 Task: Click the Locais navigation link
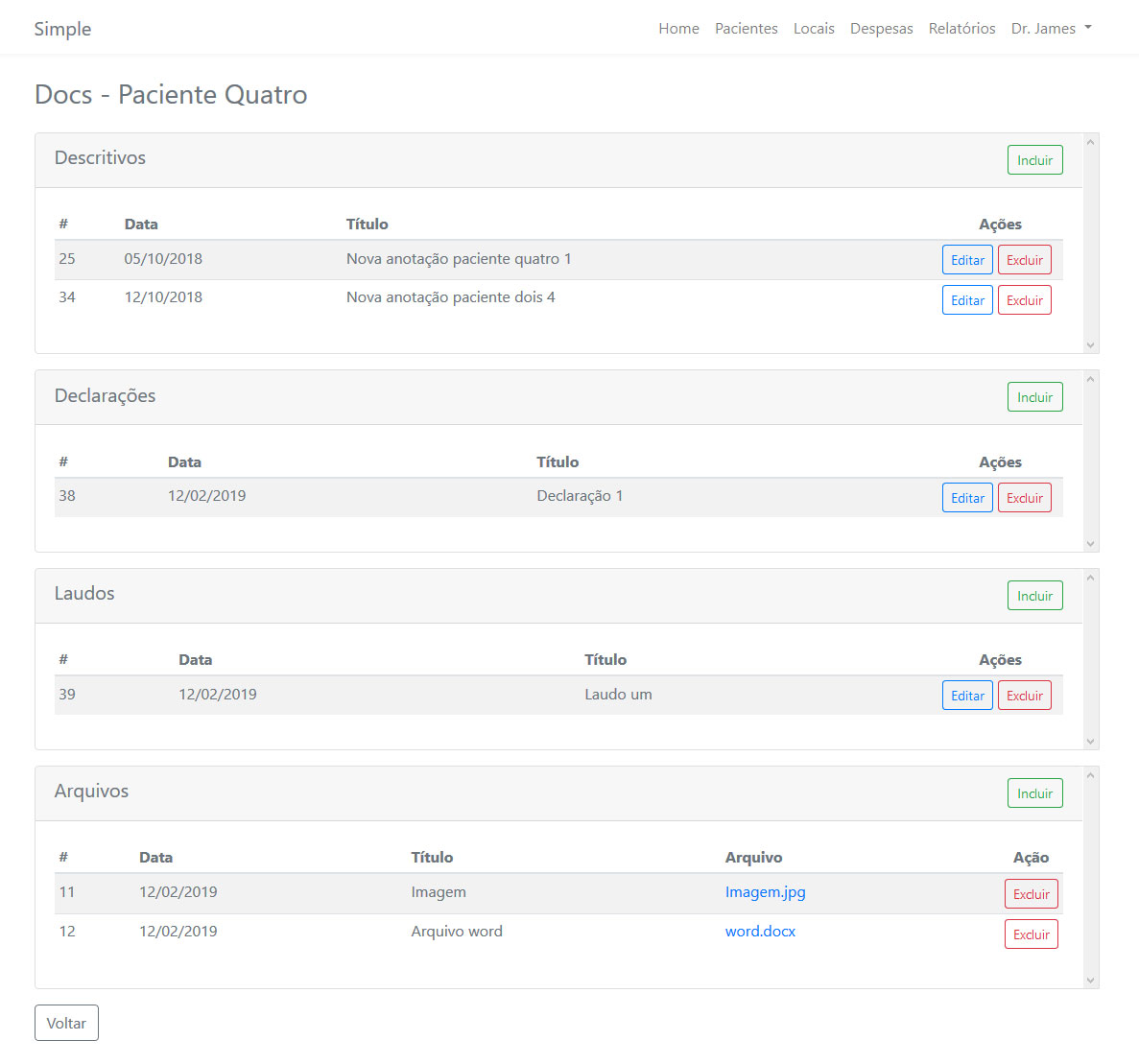coord(814,29)
